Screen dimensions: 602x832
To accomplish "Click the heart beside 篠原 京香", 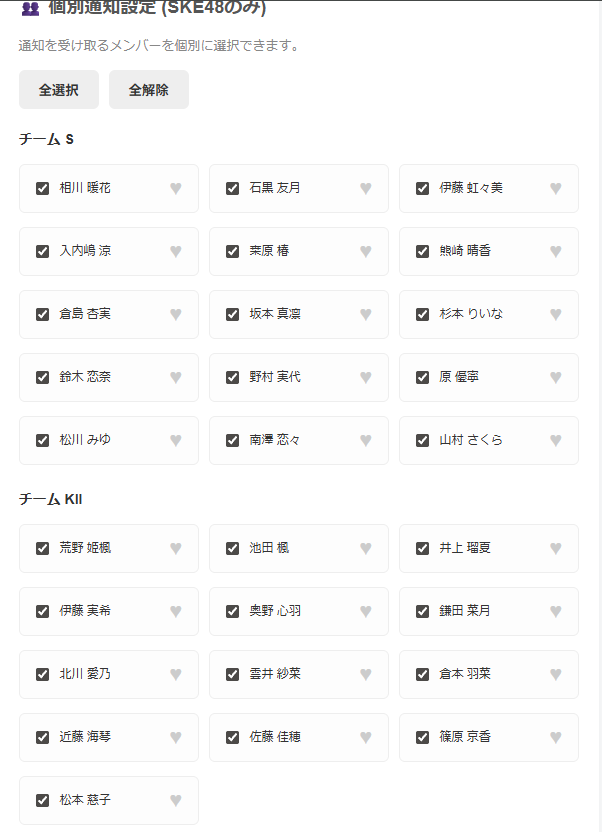I will 556,737.
